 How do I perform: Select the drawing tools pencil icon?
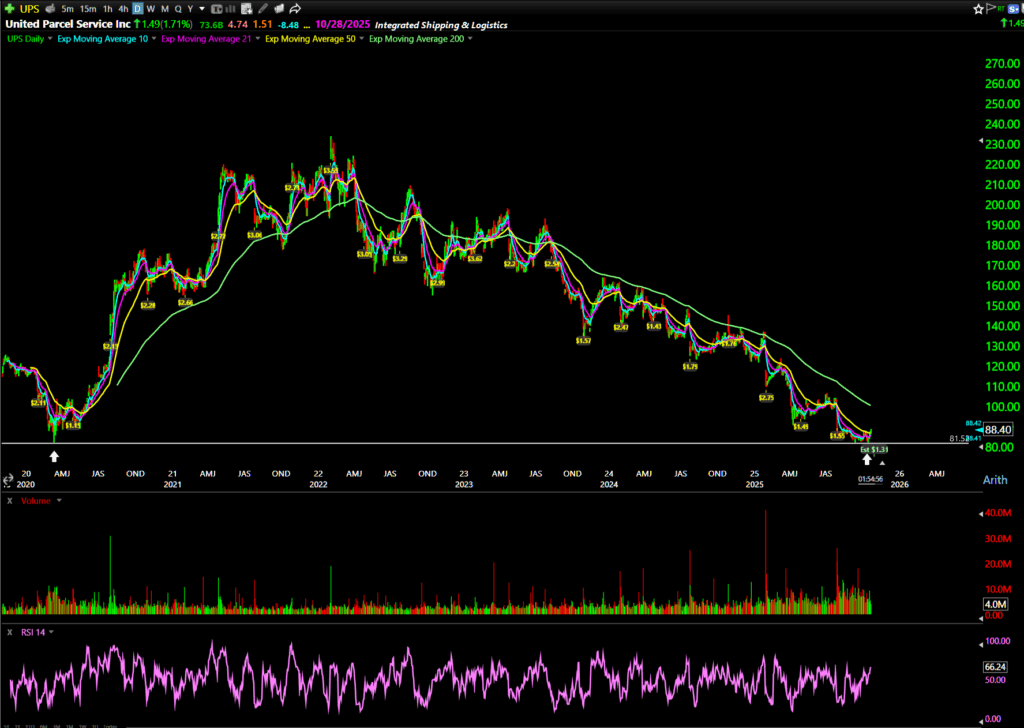tap(263, 8)
